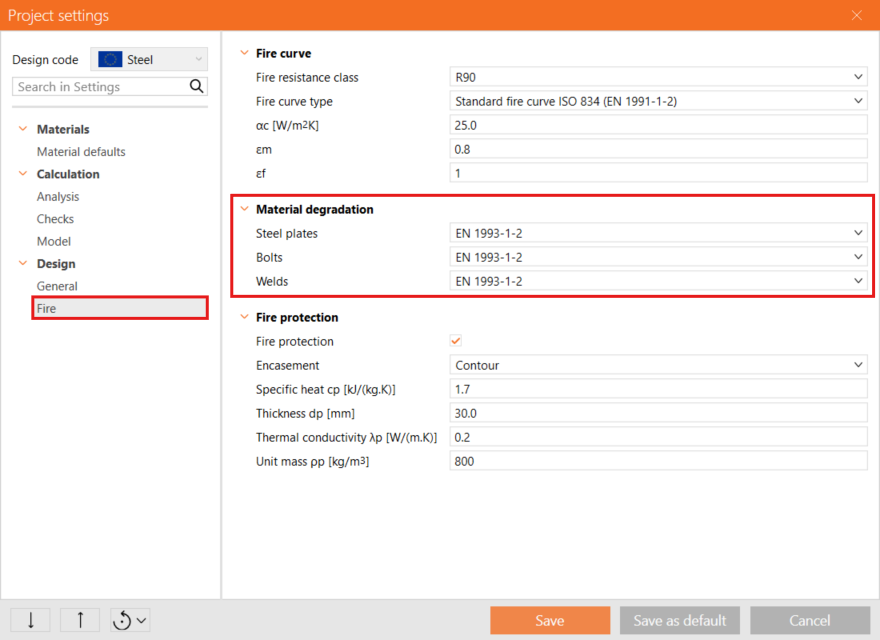Collapse the Materials tree node
Viewport: 880px width, 640px height.
coord(23,129)
